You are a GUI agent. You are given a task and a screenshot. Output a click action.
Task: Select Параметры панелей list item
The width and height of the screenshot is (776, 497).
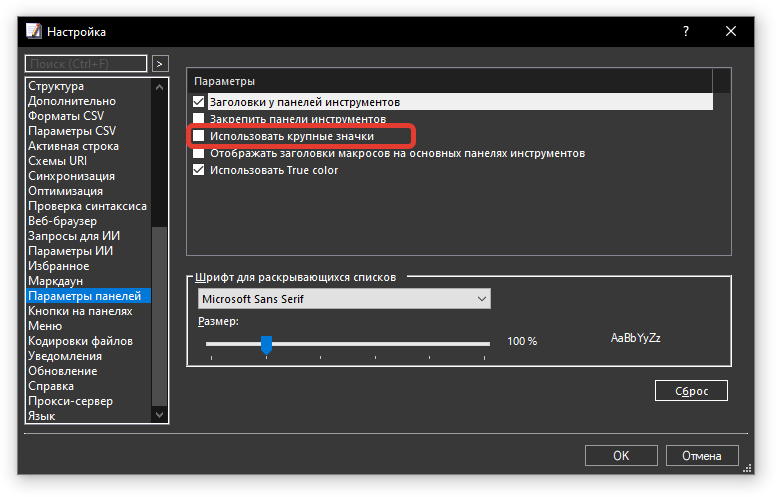coord(89,296)
